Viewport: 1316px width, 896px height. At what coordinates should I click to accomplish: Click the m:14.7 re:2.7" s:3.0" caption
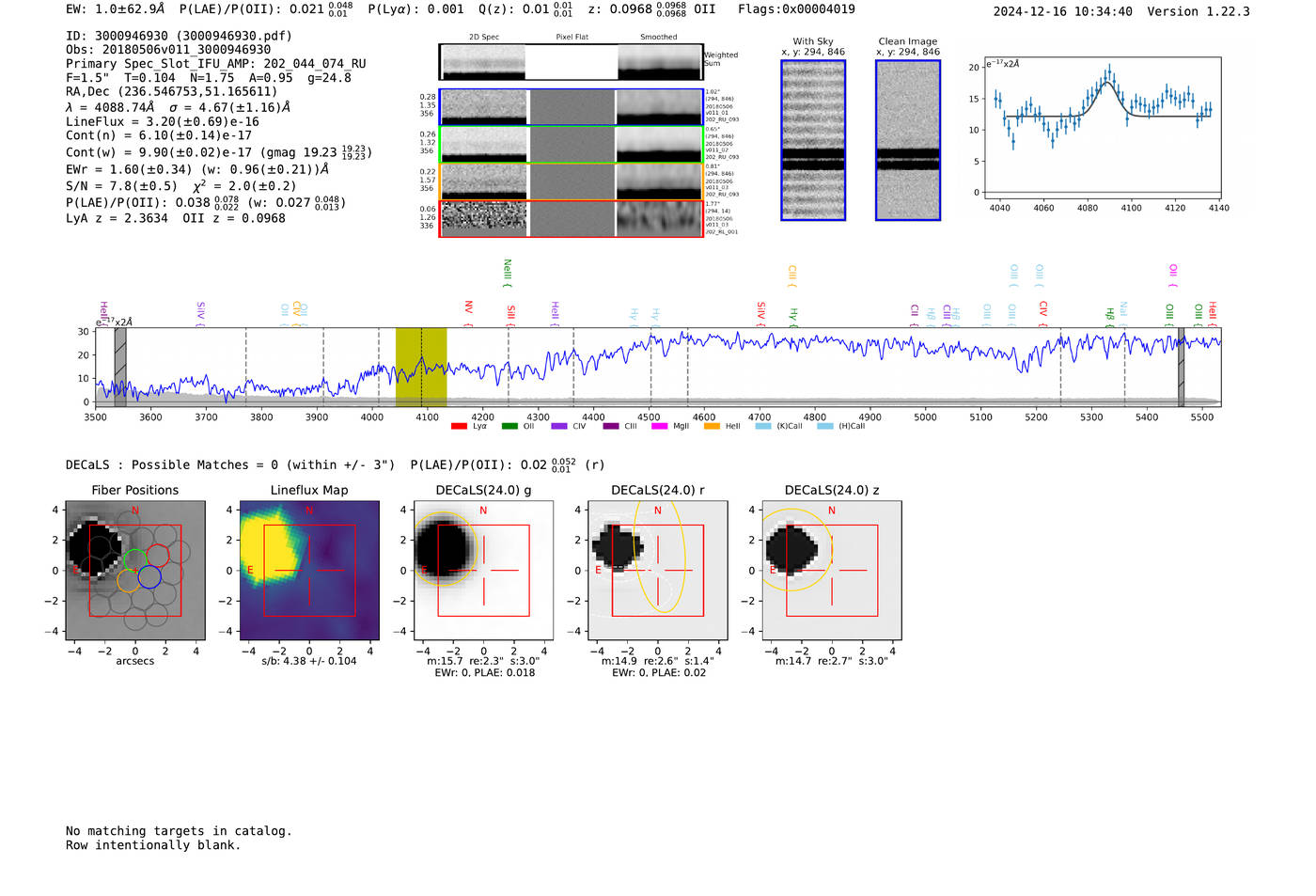point(832,661)
